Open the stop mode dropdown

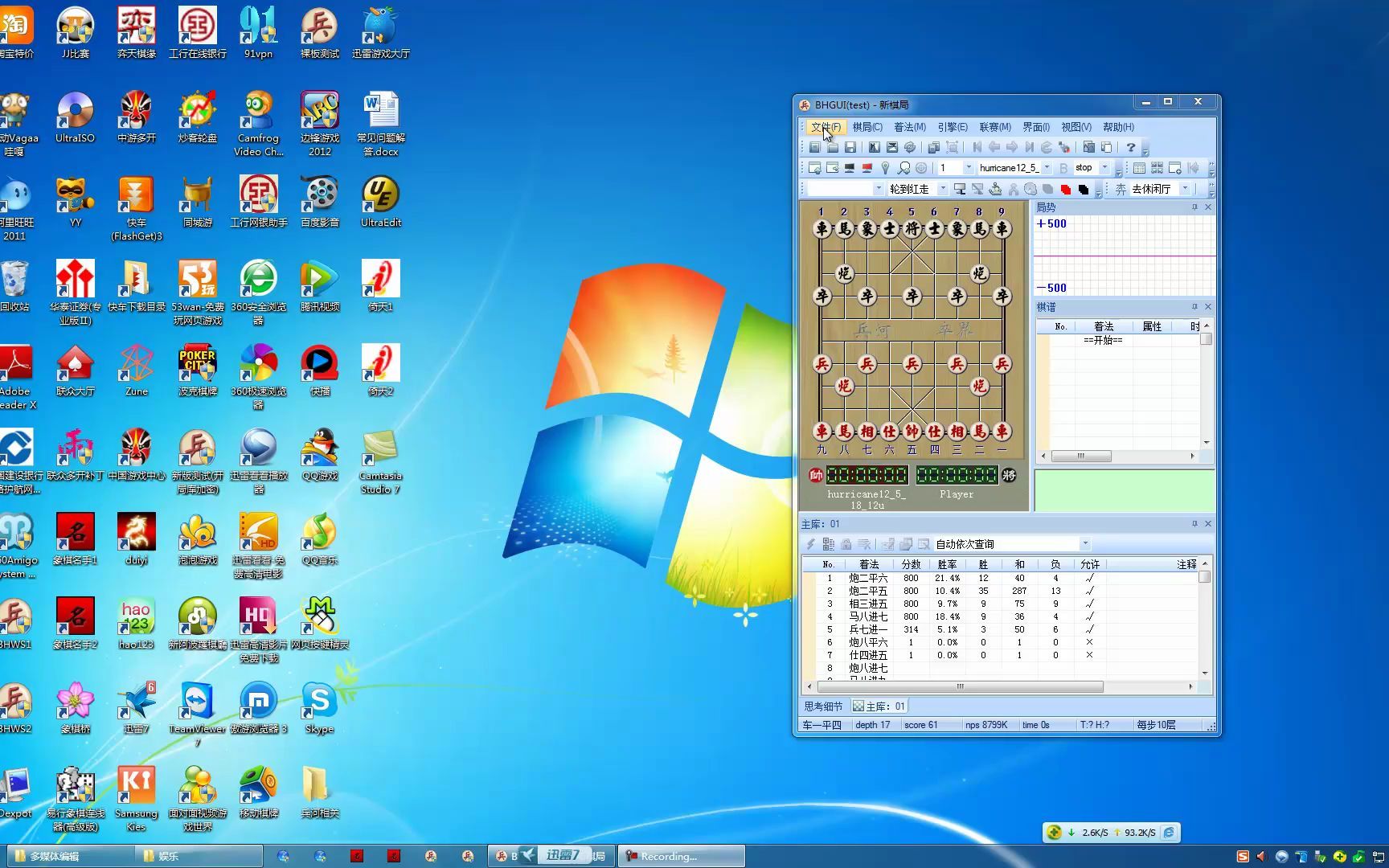1105,168
